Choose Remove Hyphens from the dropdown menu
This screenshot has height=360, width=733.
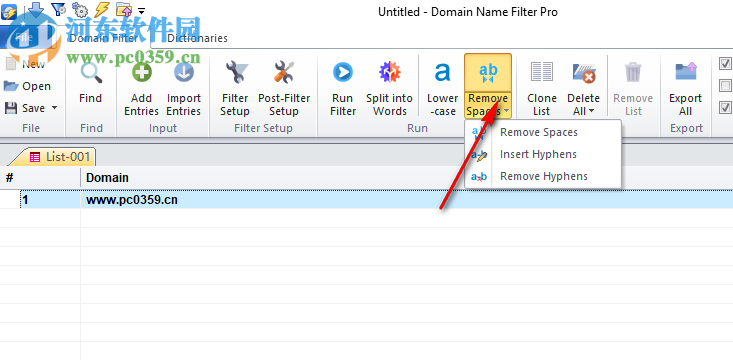543,176
